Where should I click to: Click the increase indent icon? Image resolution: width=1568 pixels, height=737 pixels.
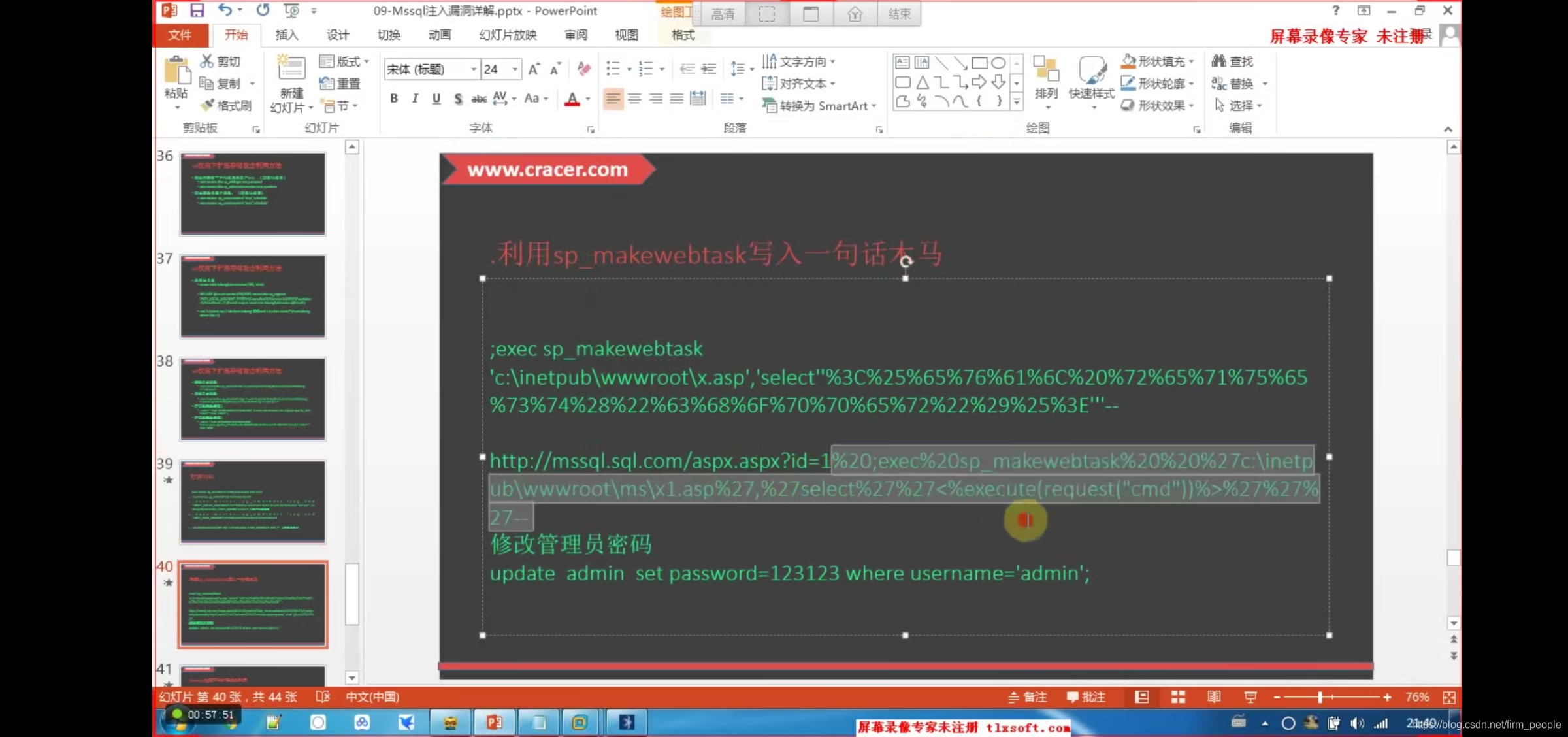[x=708, y=69]
